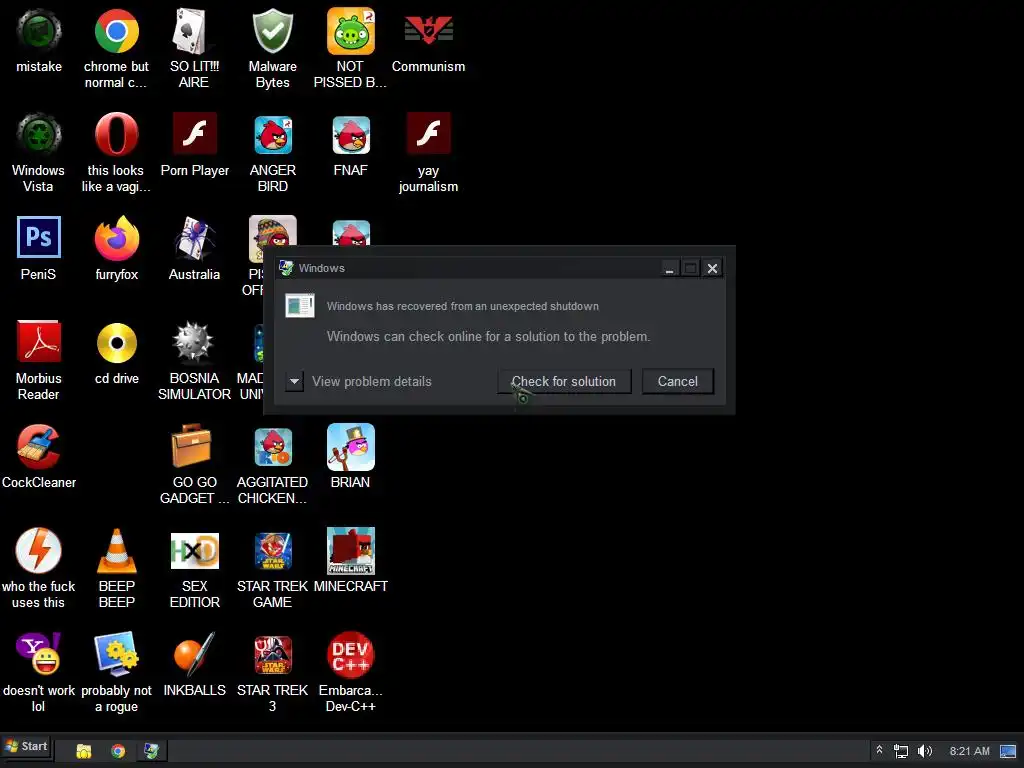Minimize the Windows recovery dialog
The width and height of the screenshot is (1024, 768).
click(x=669, y=268)
